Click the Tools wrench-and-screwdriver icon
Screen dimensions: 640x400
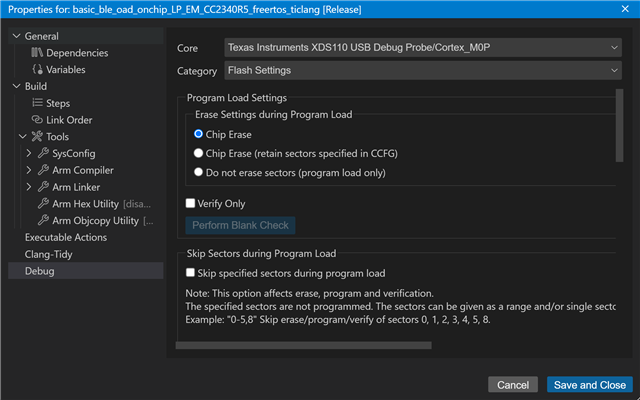click(37, 137)
